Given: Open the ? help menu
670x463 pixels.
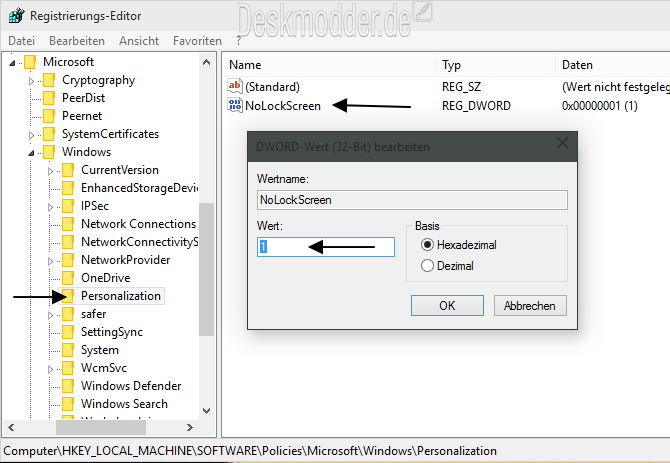Looking at the screenshot, I should pyautogui.click(x=238, y=41).
